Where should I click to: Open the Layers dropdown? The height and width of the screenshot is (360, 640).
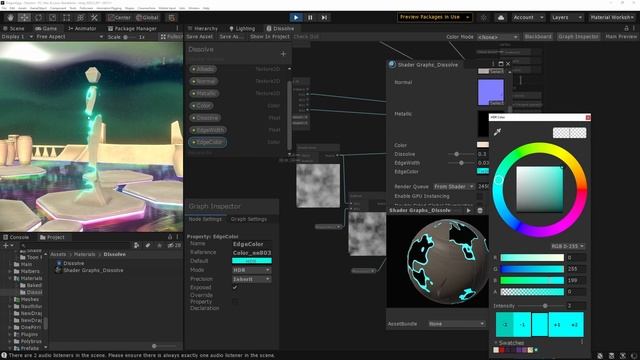[567, 18]
